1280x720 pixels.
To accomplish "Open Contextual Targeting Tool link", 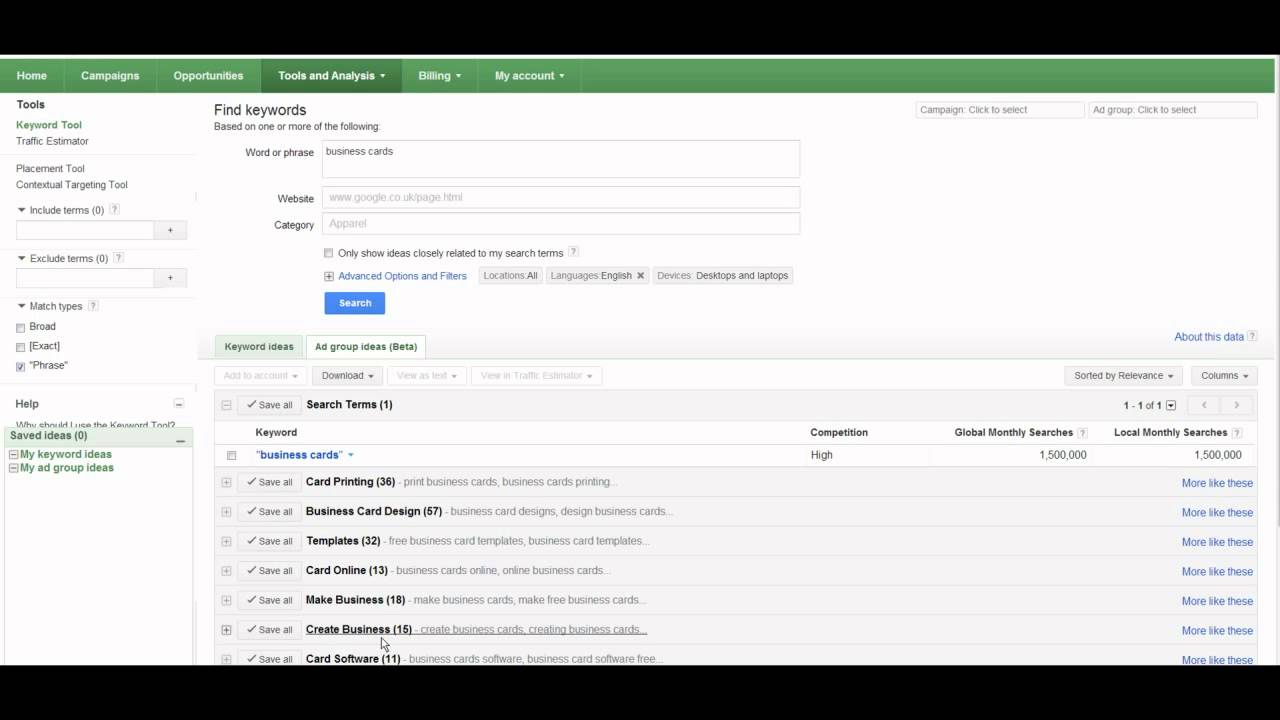I will click(72, 185).
